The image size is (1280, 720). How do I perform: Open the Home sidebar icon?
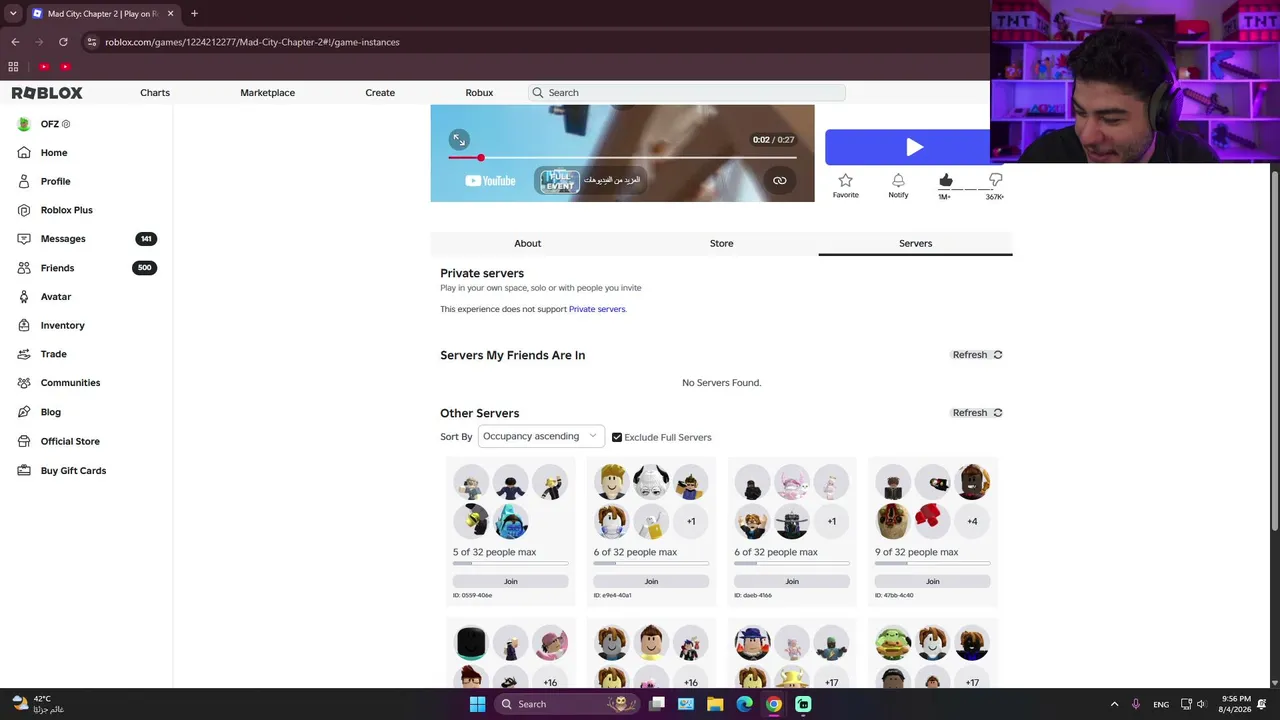[24, 153]
